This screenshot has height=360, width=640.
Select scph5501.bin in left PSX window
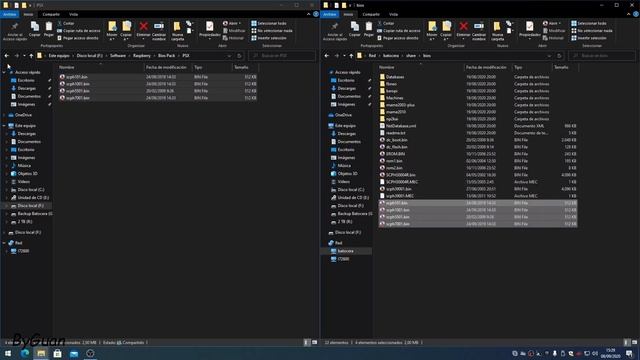coord(78,91)
